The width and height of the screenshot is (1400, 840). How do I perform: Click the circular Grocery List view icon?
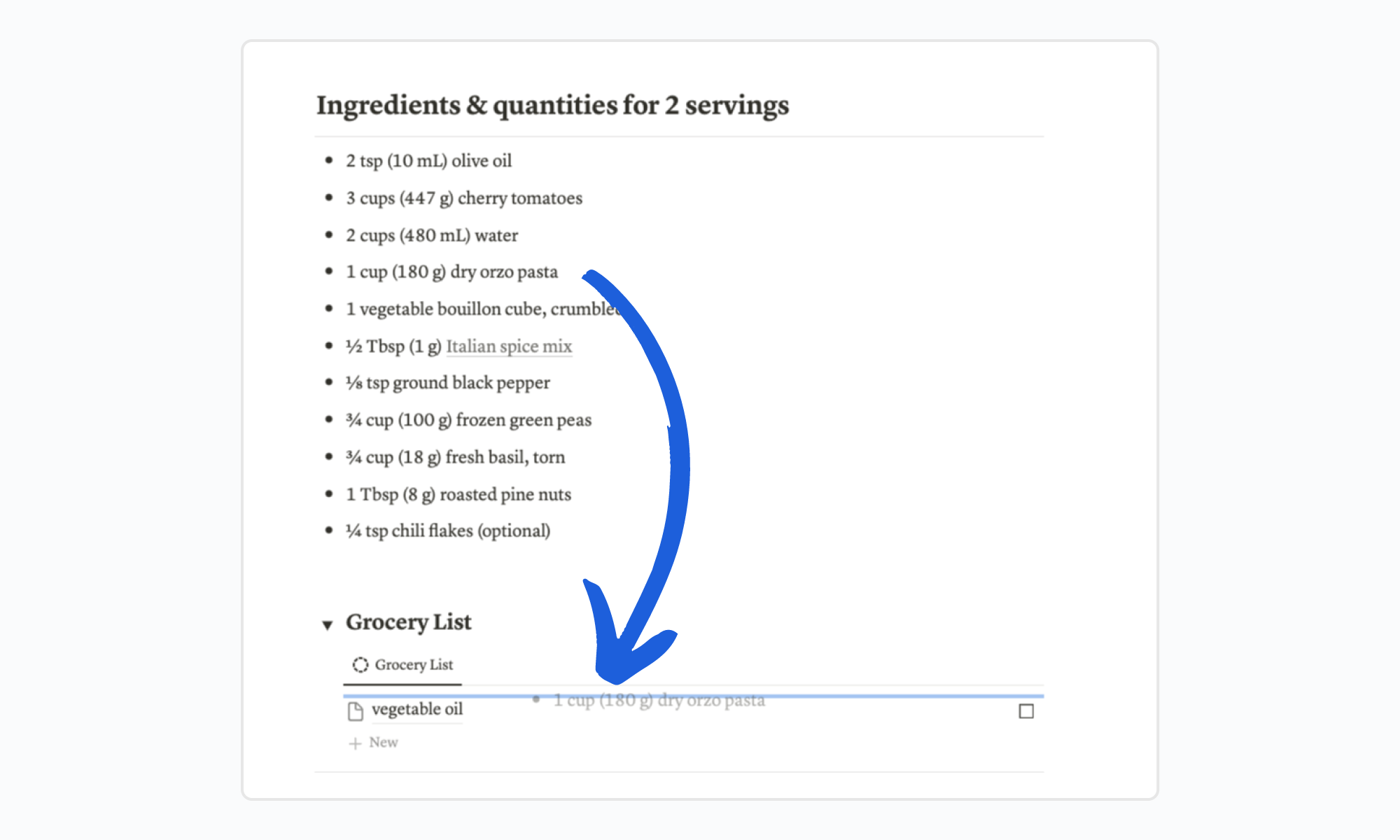tap(360, 665)
